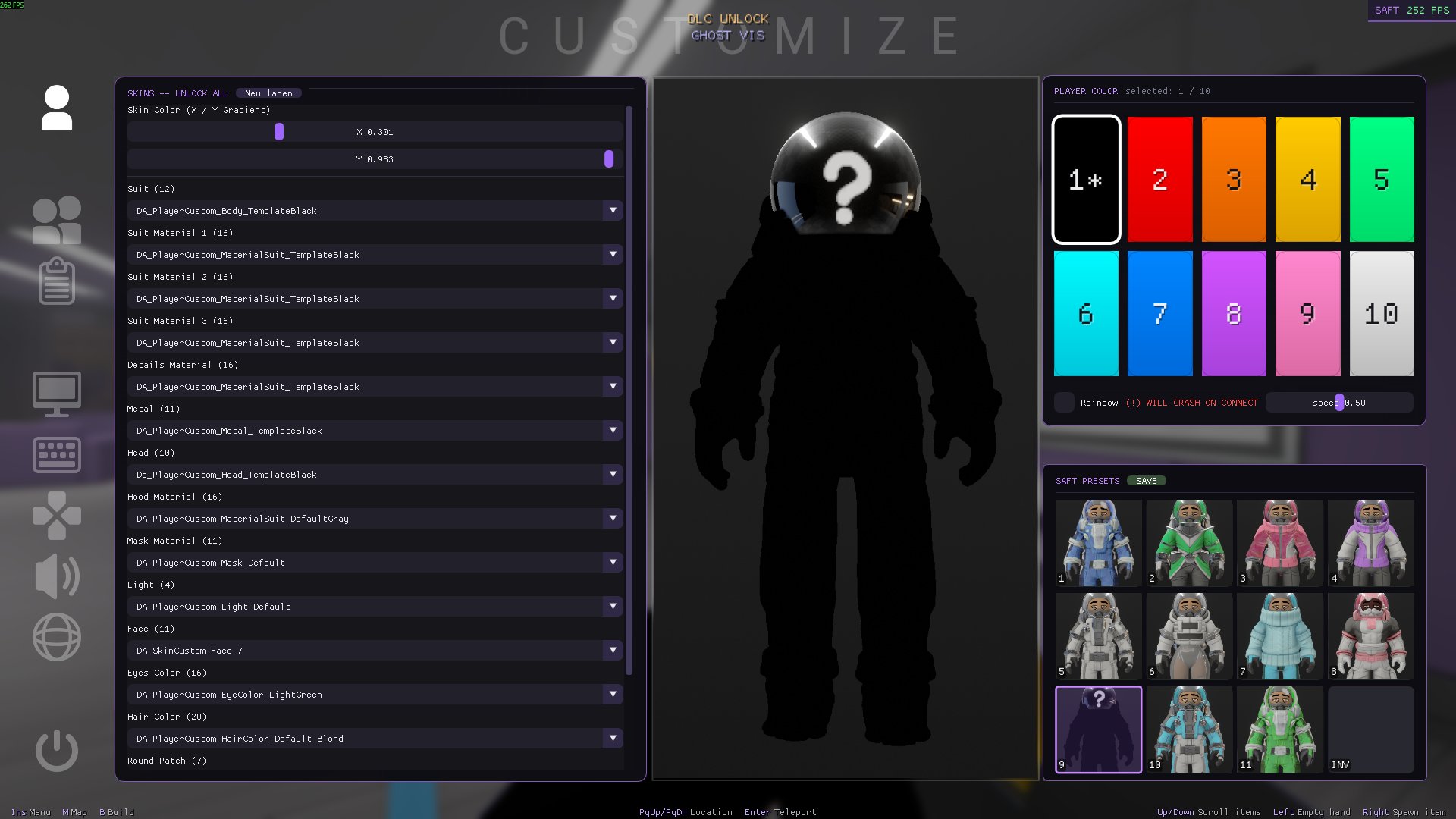Expand the Suit Material 2 dropdown

point(375,299)
